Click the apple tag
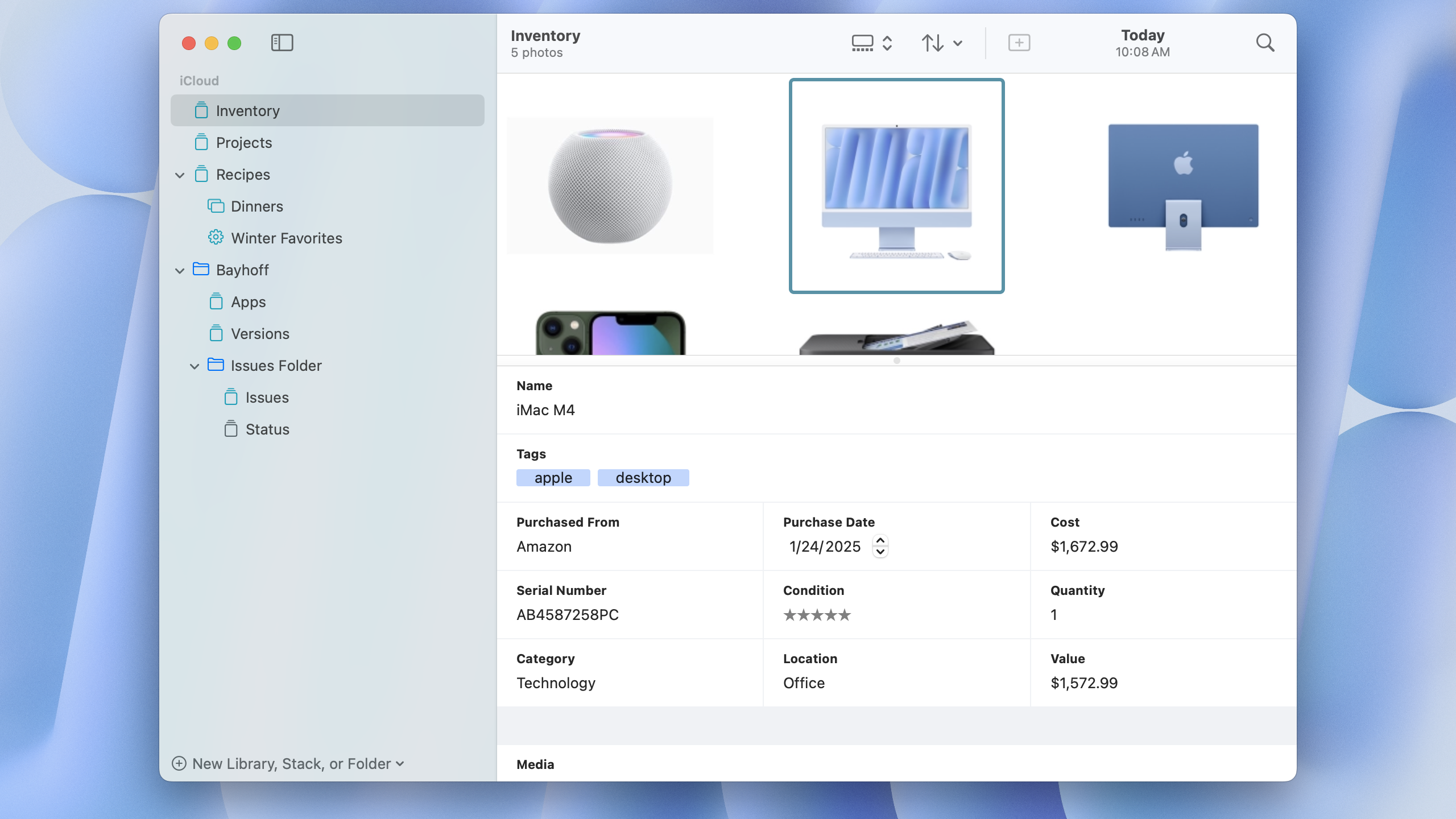The image size is (1456, 819). [553, 478]
